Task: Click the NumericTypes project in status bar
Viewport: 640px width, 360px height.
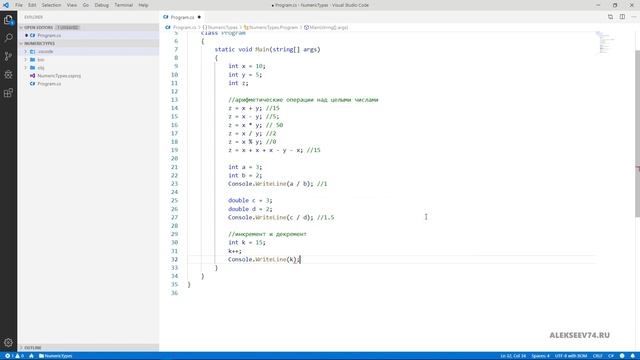Action: pos(56,356)
